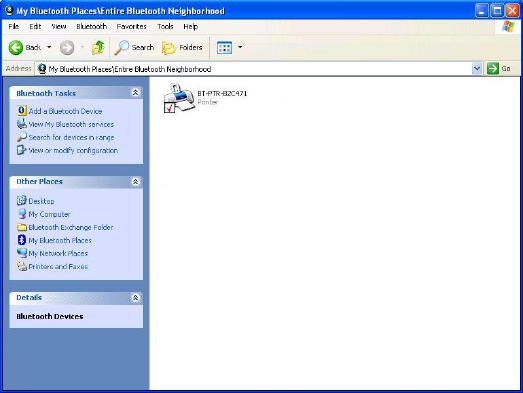This screenshot has width=523, height=393.
Task: Click the Search toolbar label
Action: coord(143,47)
